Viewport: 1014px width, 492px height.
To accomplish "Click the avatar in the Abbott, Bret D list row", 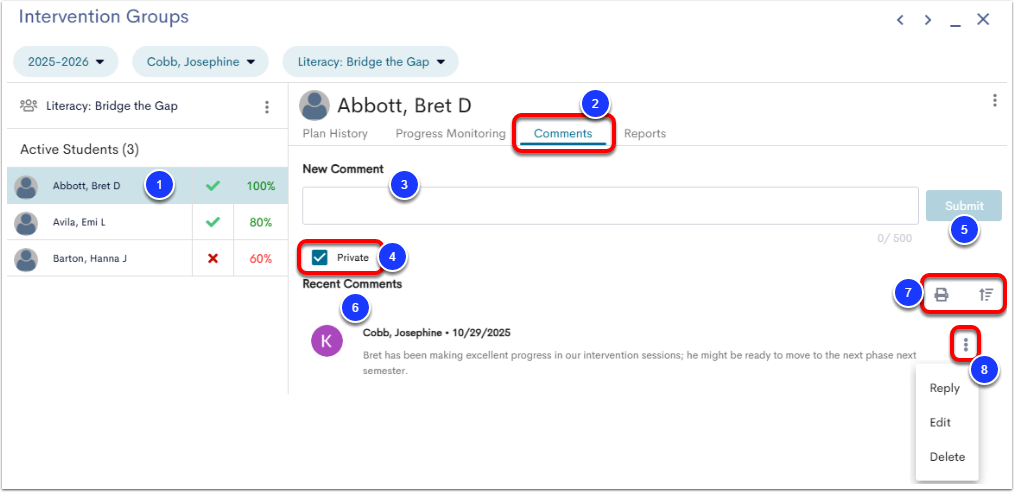I will click(26, 186).
